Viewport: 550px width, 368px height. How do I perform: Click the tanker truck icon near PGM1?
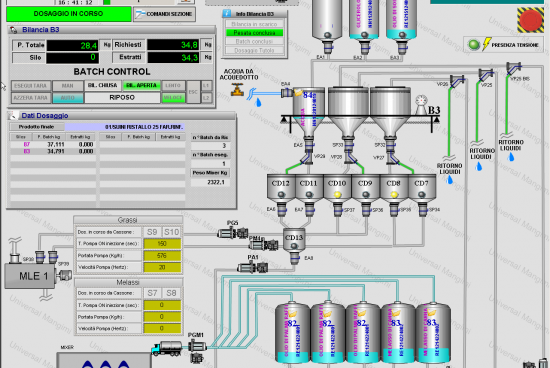pos(167,349)
